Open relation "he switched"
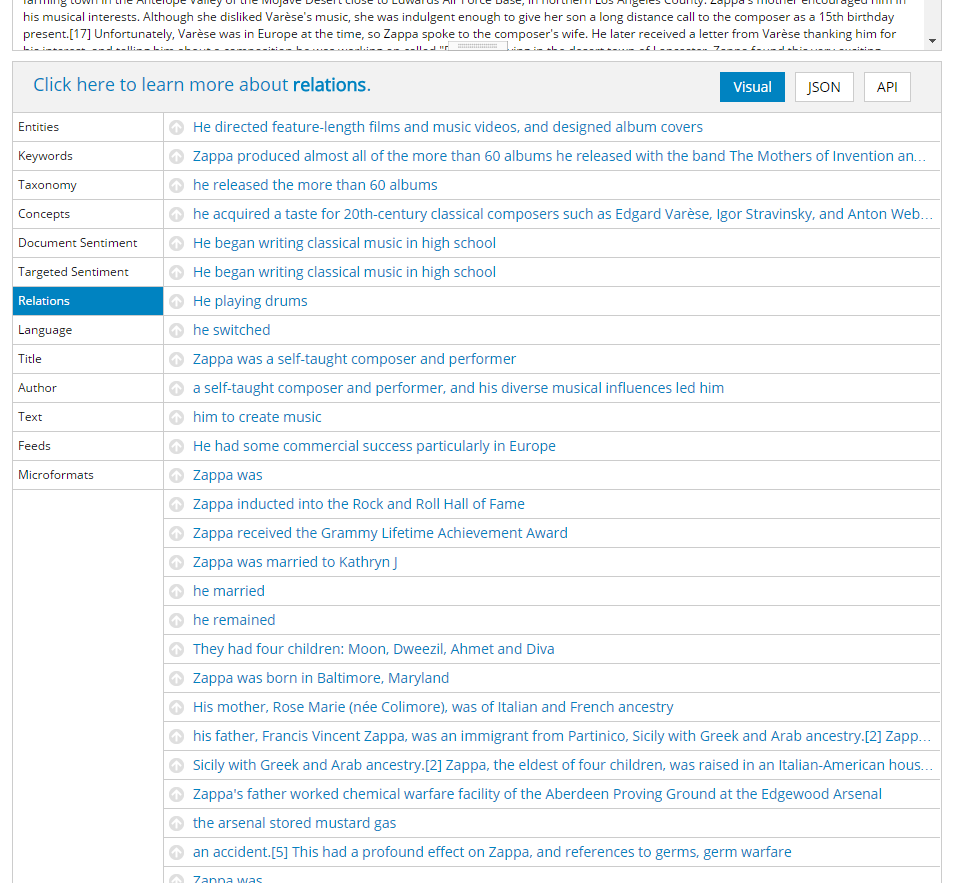This screenshot has height=883, width=961. [x=231, y=330]
